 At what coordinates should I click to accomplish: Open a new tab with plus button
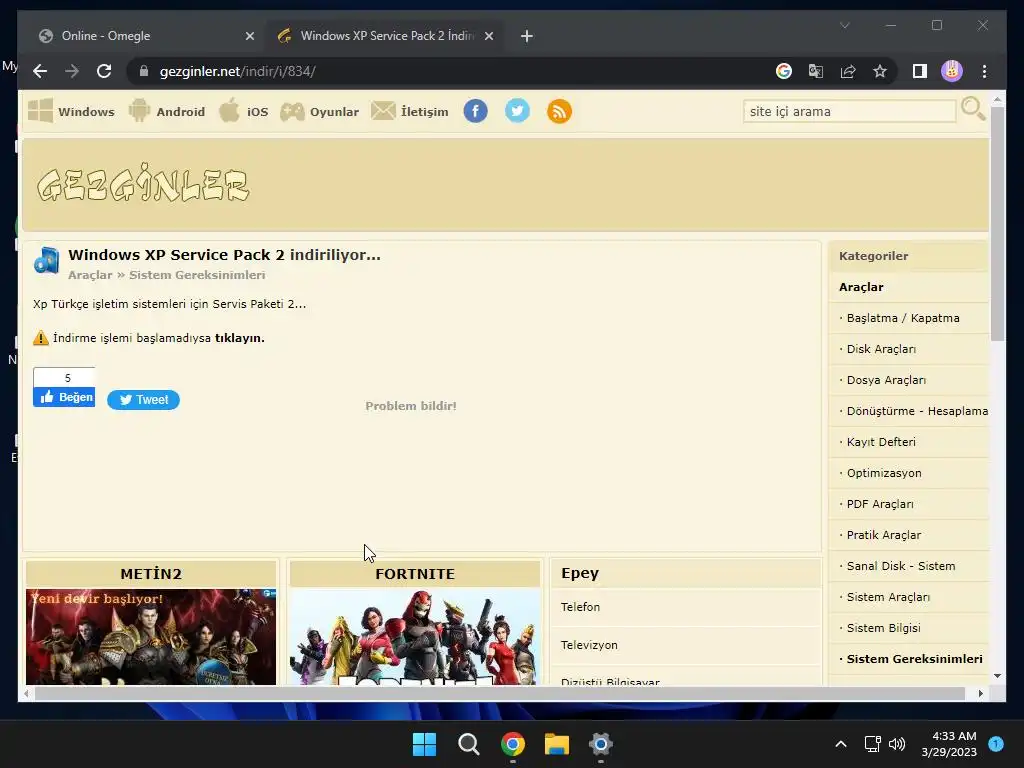pos(527,36)
